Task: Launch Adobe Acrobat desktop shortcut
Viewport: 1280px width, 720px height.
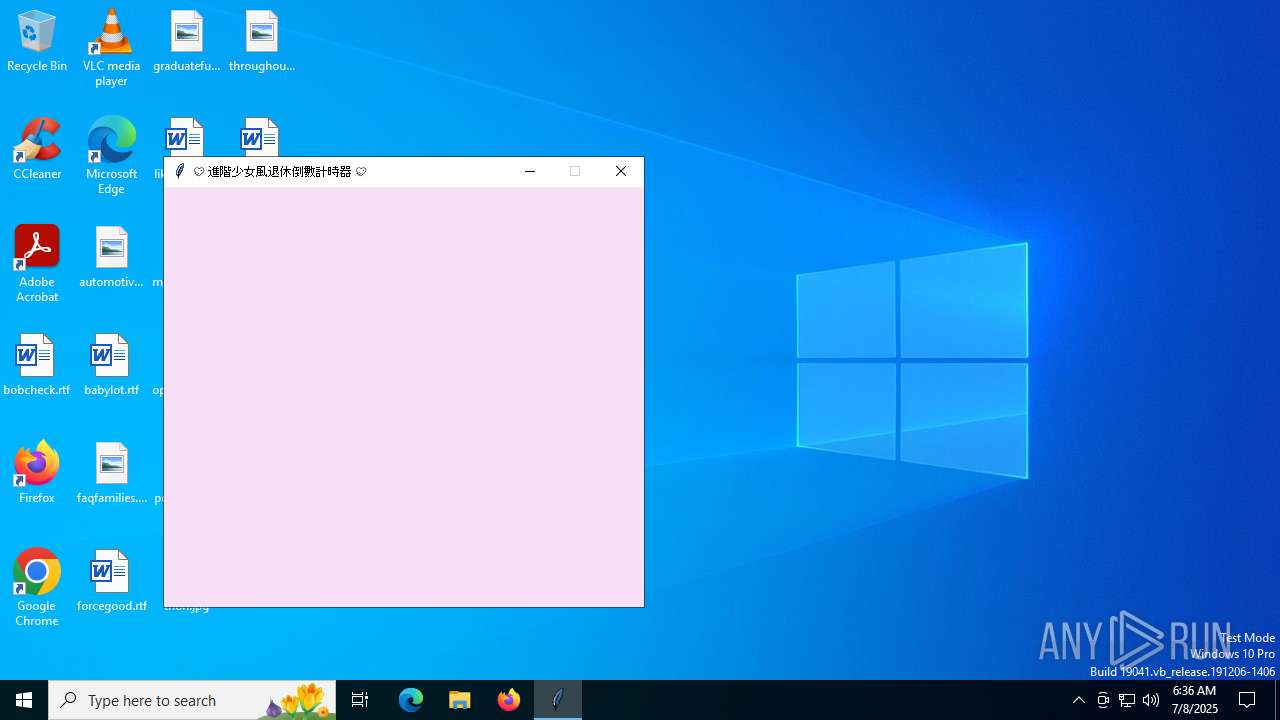Action: pos(37,264)
